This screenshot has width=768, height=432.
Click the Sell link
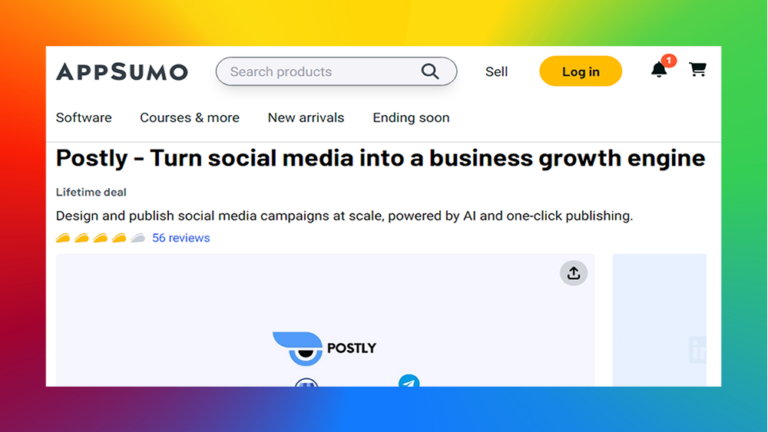click(496, 72)
